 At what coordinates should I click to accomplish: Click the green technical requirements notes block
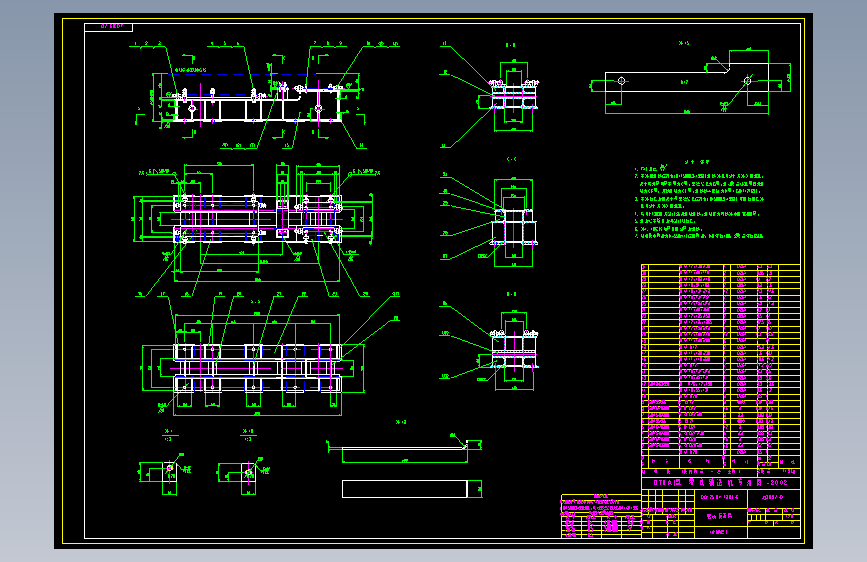[699, 200]
